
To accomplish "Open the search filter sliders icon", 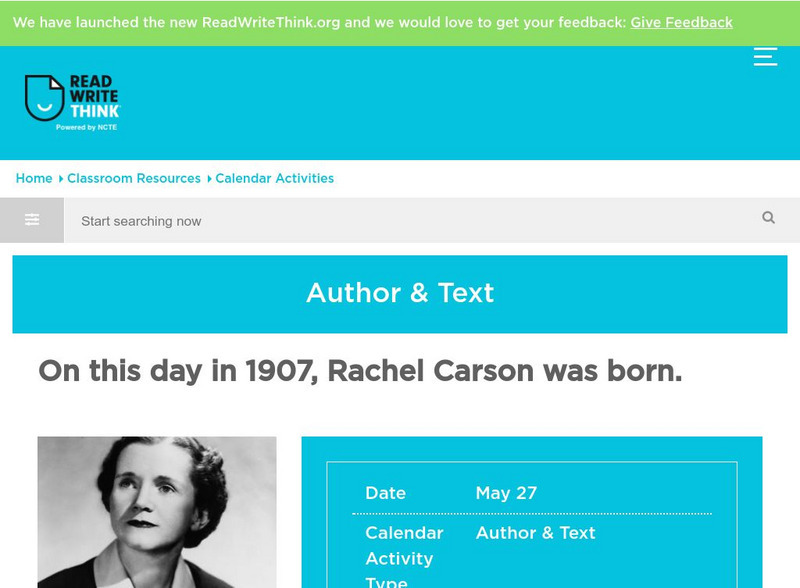I will (x=32, y=220).
